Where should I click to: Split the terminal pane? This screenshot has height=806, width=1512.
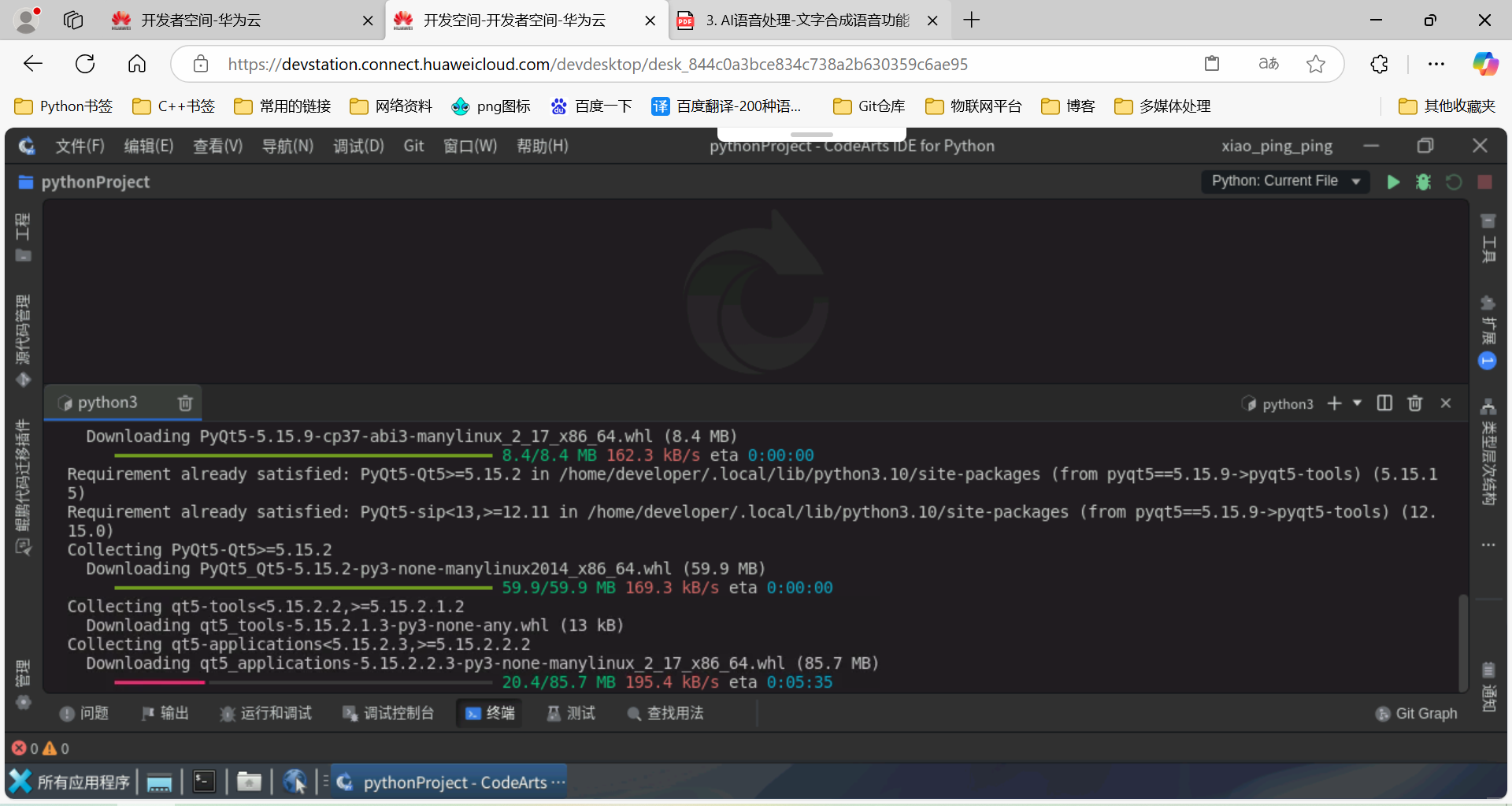tap(1384, 403)
